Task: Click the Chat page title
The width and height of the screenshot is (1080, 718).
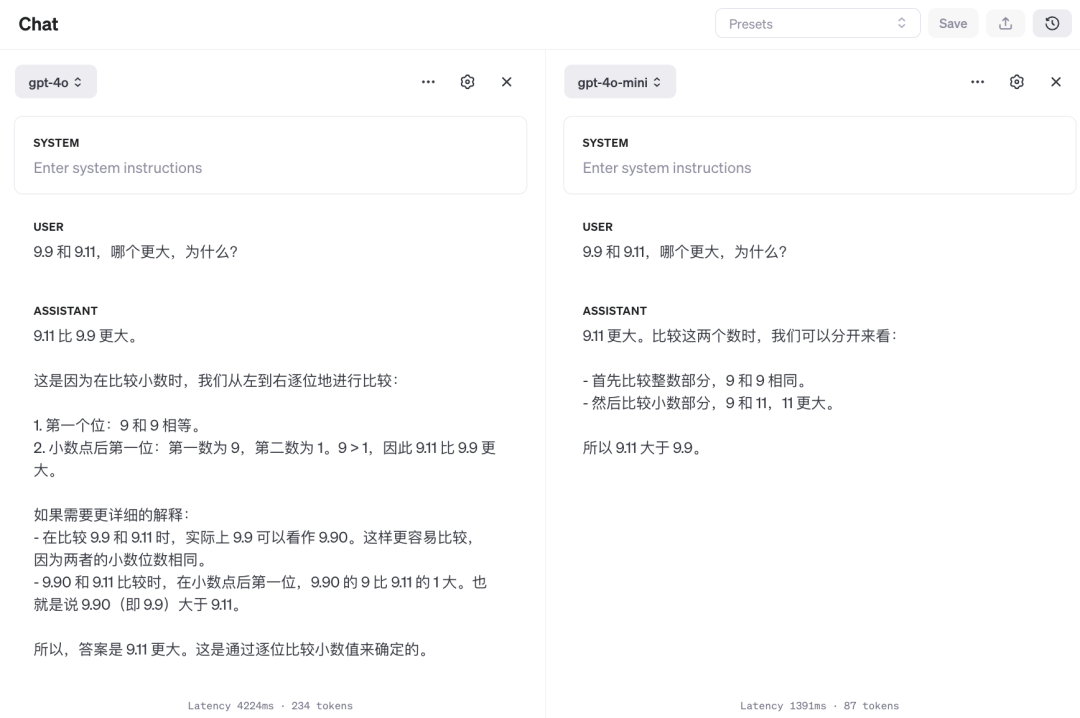Action: pos(38,23)
